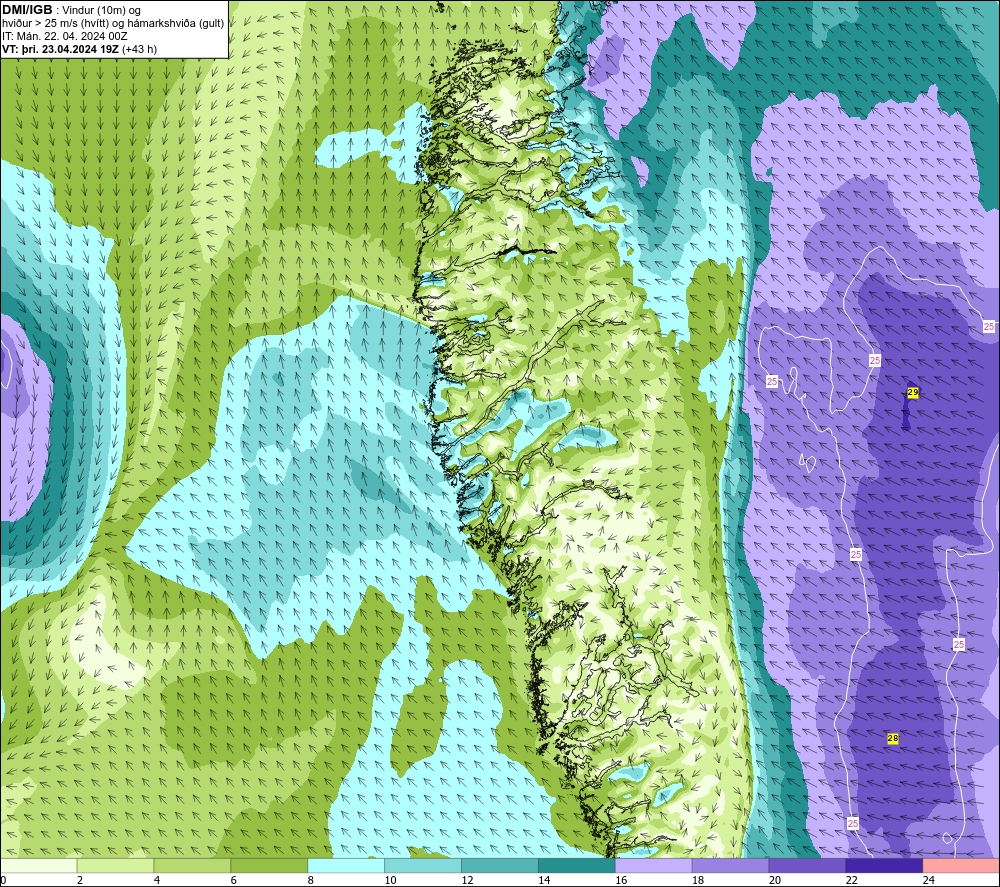Image resolution: width=1000 pixels, height=887 pixels.
Task: Select the dark teal 14–16 m/s legend swatch
Action: coord(577,866)
